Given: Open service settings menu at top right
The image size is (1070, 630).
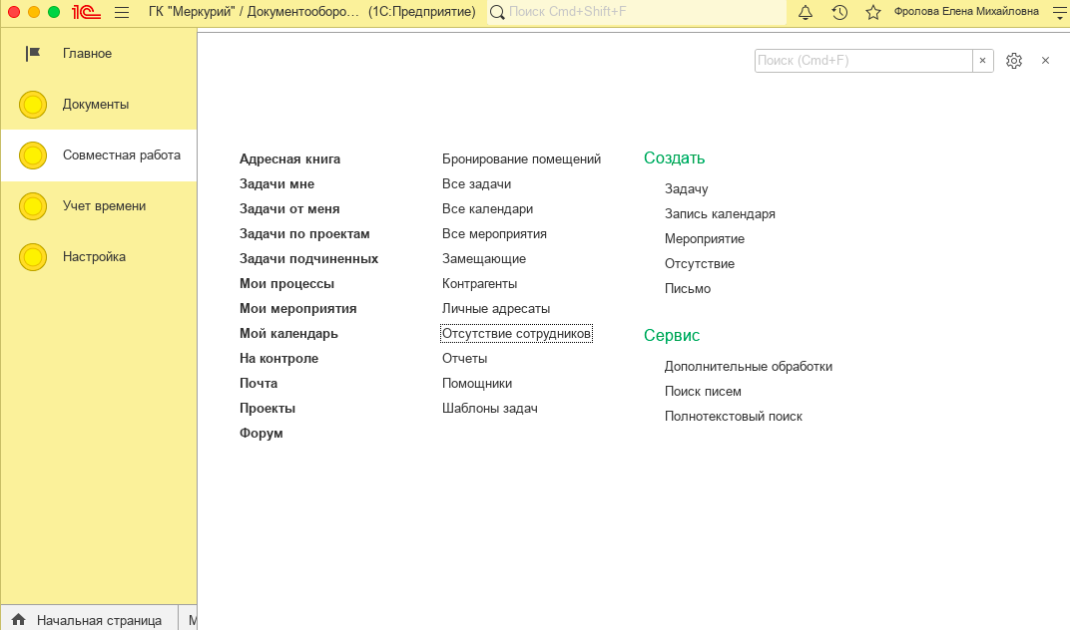Looking at the screenshot, I should (1059, 12).
